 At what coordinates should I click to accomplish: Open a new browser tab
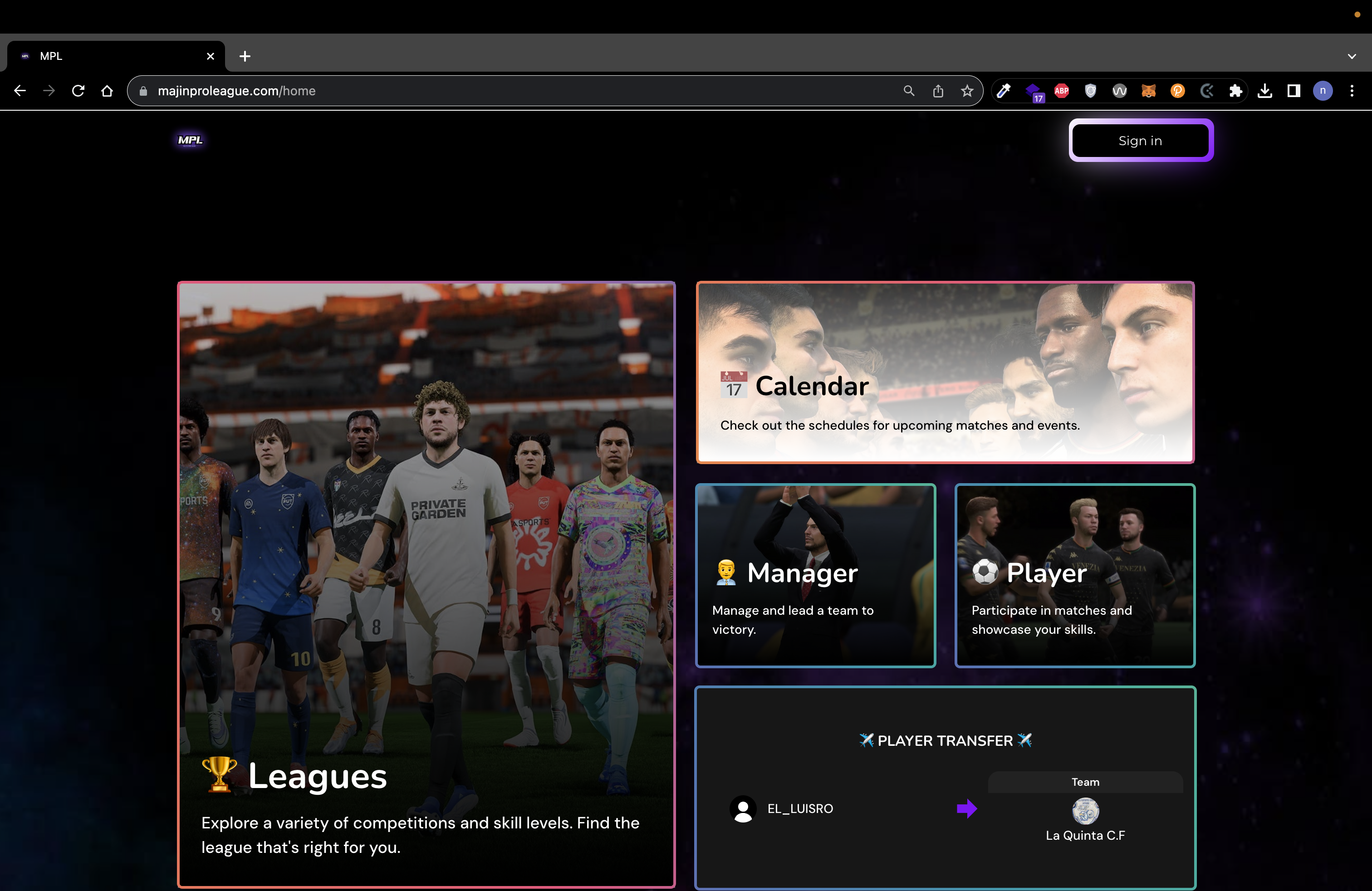click(x=245, y=56)
